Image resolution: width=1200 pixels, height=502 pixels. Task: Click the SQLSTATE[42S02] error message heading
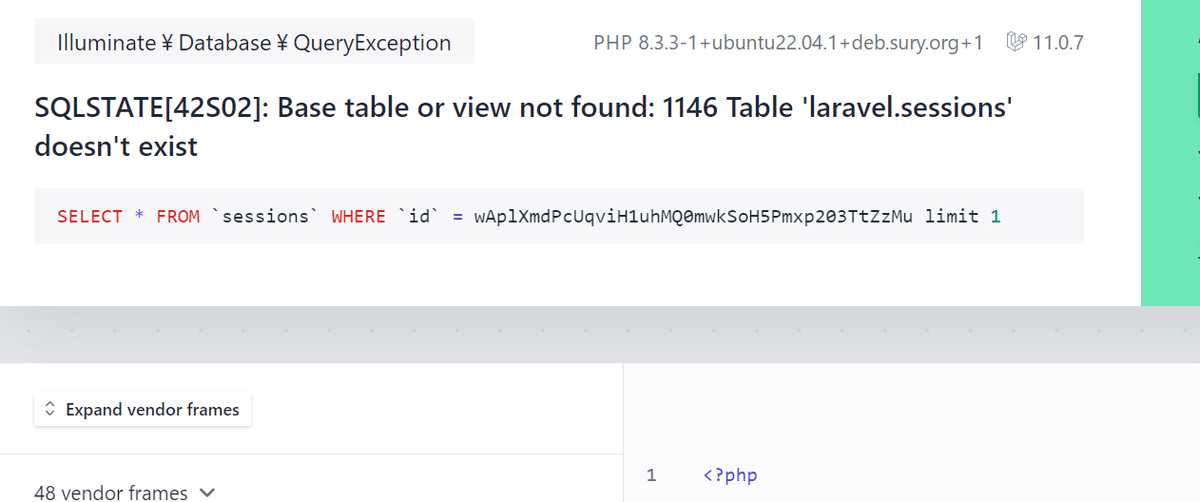(x=525, y=127)
